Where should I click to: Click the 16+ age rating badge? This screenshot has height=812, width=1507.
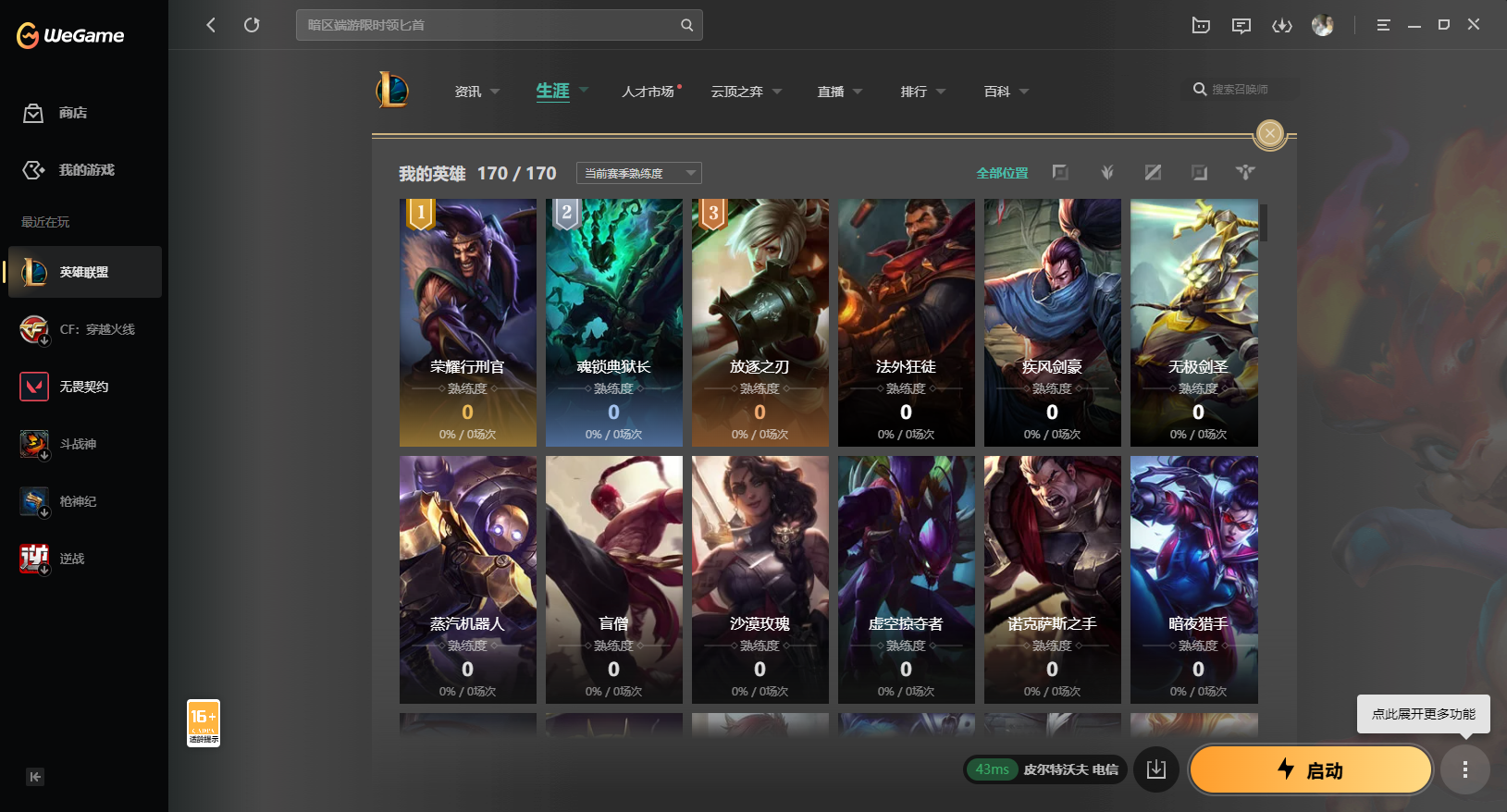pos(204,723)
